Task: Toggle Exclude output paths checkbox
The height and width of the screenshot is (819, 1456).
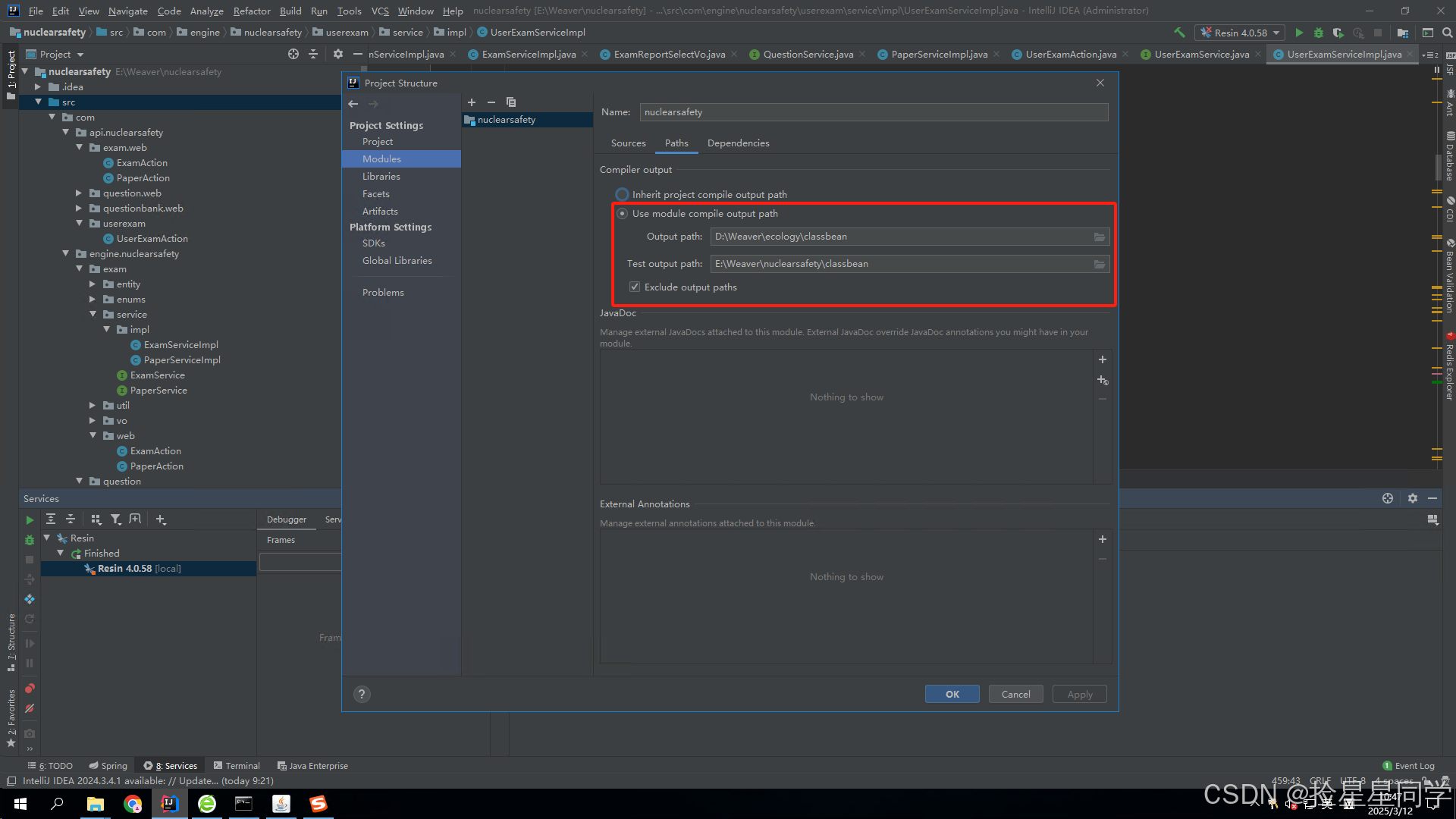Action: 635,287
